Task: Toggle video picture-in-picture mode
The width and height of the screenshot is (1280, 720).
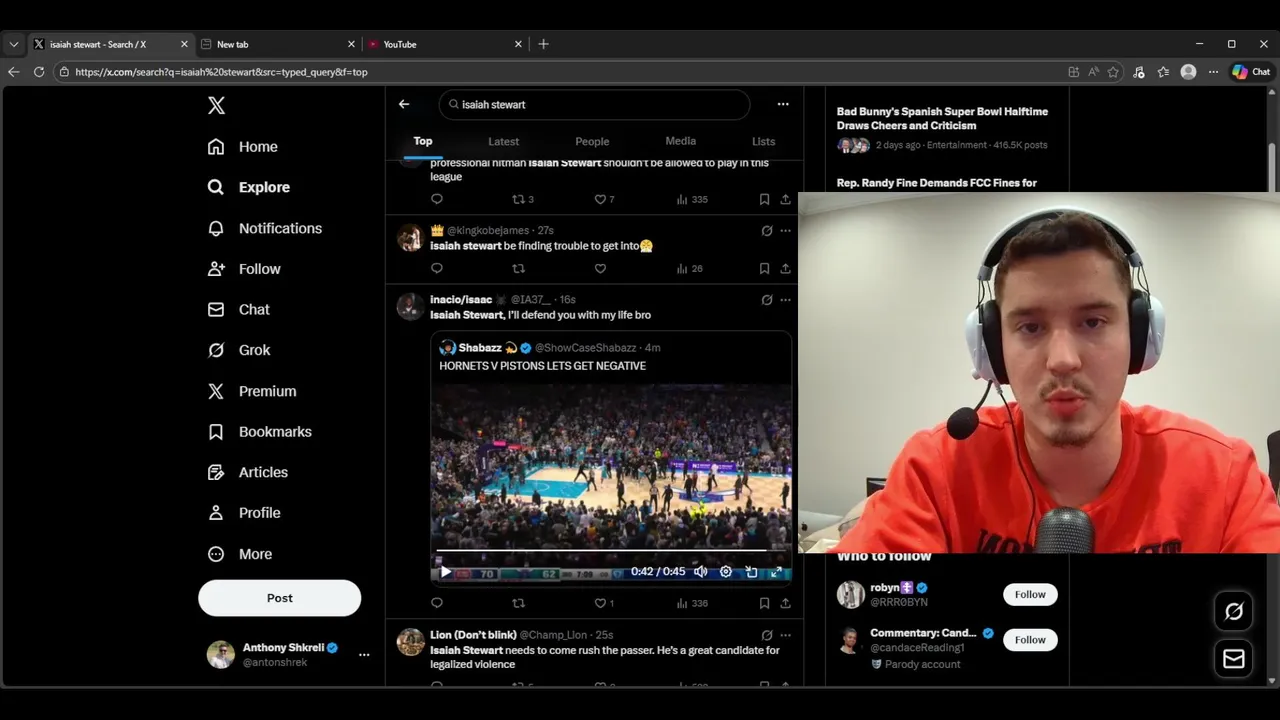Action: (x=751, y=572)
